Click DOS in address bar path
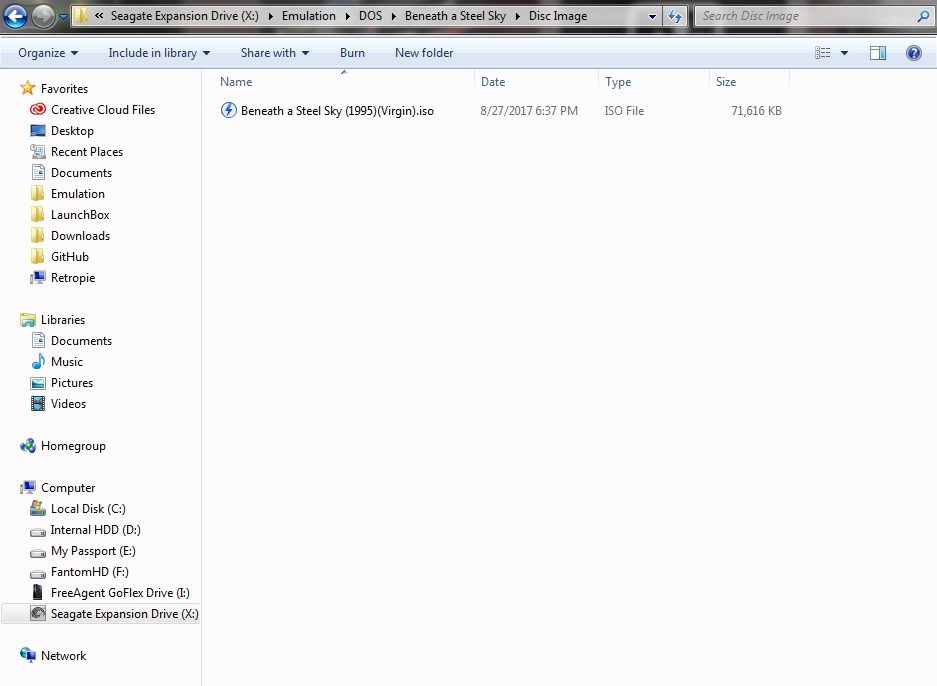Viewport: 937px width, 686px height. [370, 16]
